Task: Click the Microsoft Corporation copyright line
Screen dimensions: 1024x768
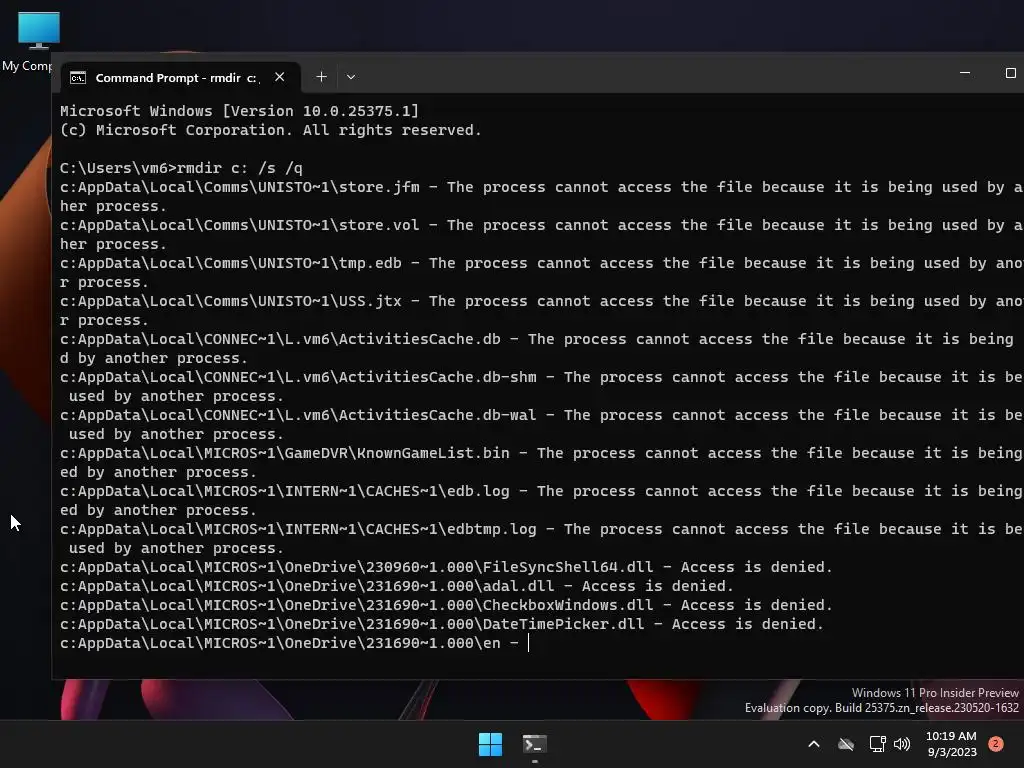Action: click(x=271, y=130)
